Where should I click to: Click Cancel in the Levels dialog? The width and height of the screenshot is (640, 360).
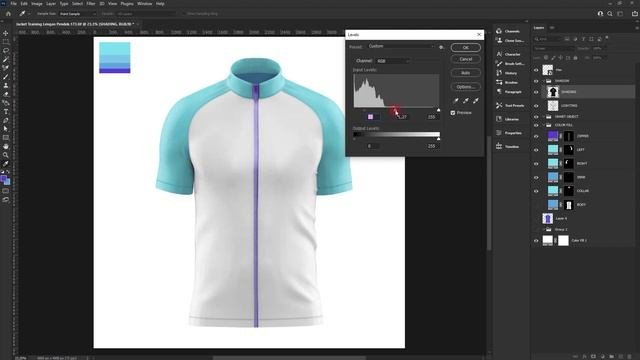466,59
